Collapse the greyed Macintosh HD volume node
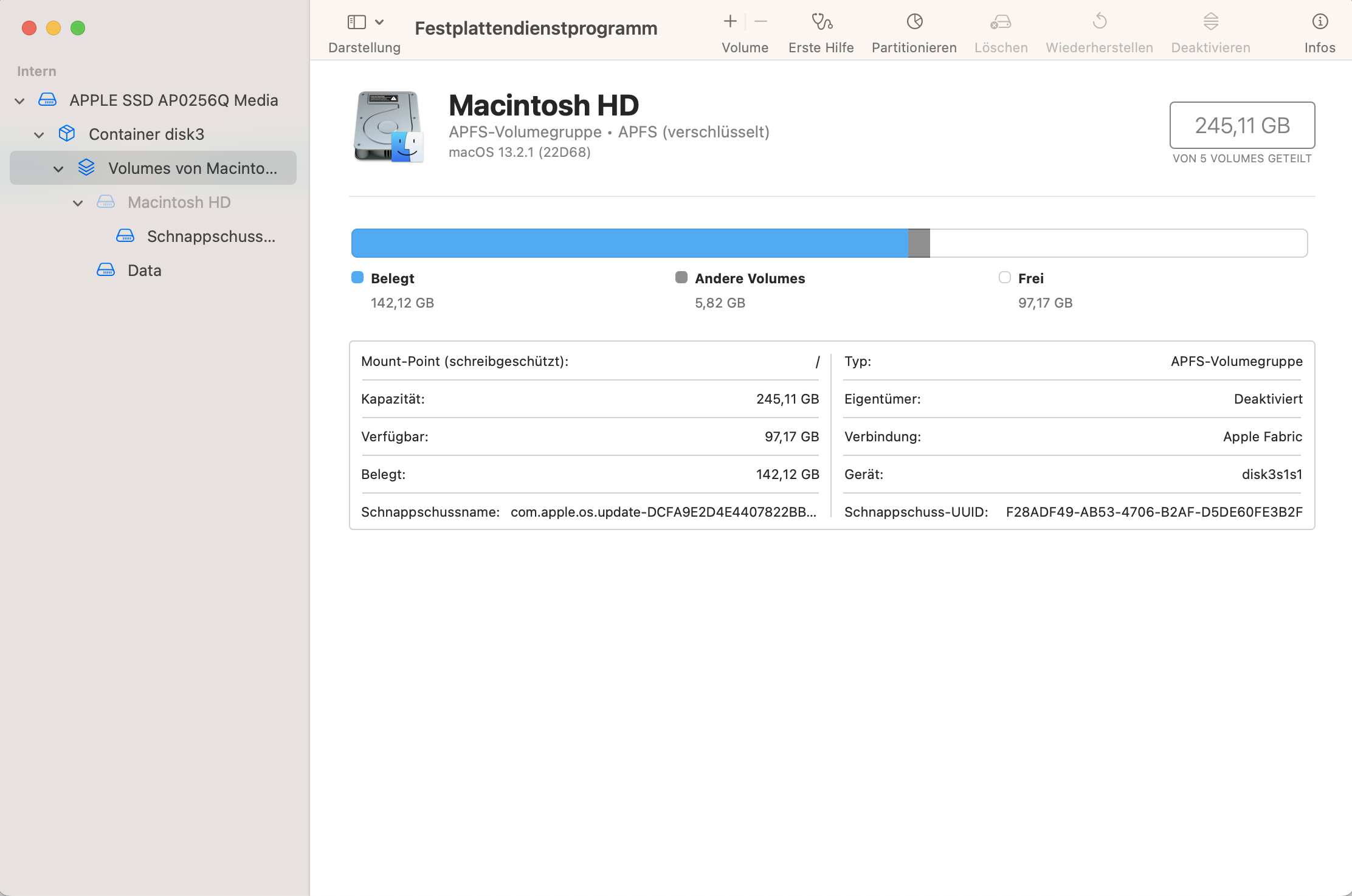 coord(78,203)
